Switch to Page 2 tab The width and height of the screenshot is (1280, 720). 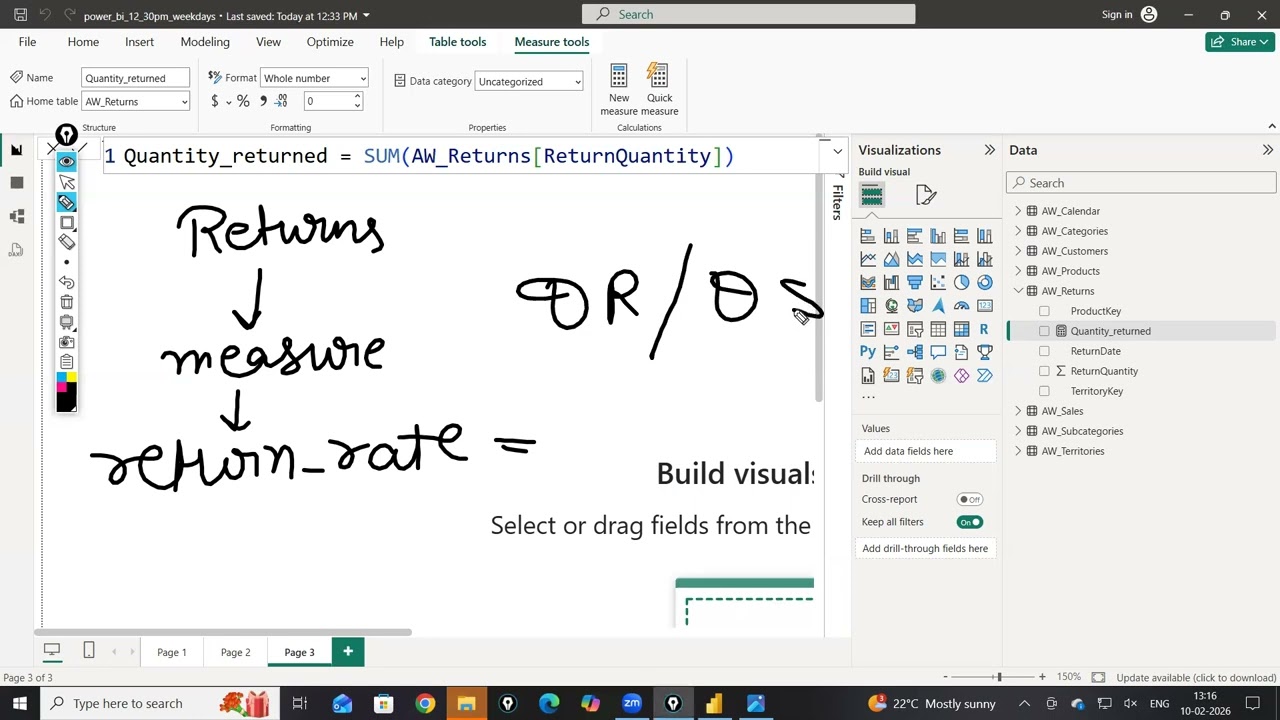pos(236,652)
